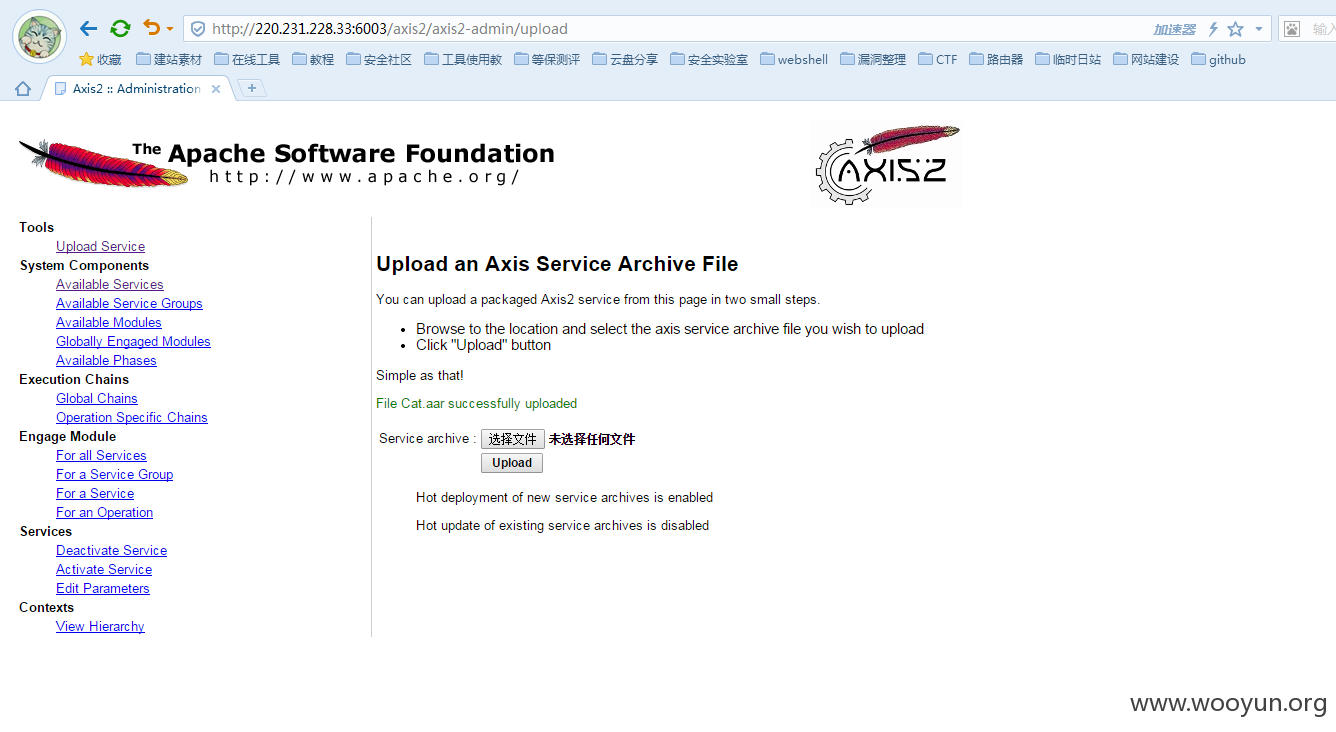Open the 建站素材 bookmark folder
Image resolution: width=1336 pixels, height=732 pixels.
point(169,59)
